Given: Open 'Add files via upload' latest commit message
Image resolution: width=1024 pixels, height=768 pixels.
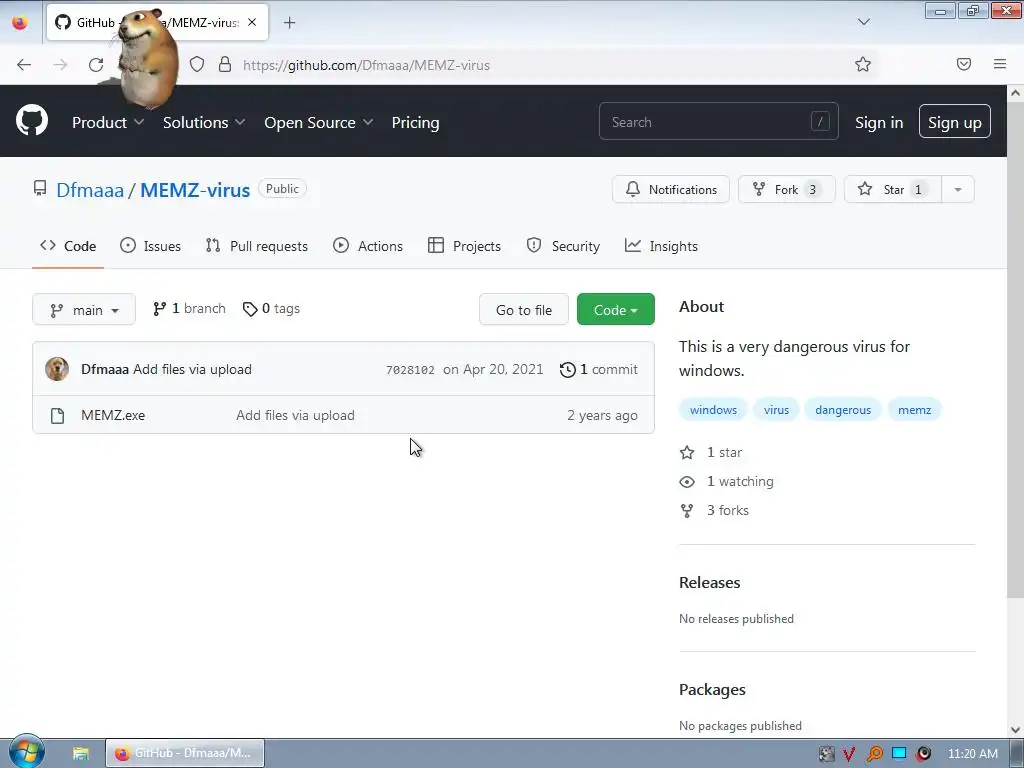Looking at the screenshot, I should pyautogui.click(x=193, y=370).
